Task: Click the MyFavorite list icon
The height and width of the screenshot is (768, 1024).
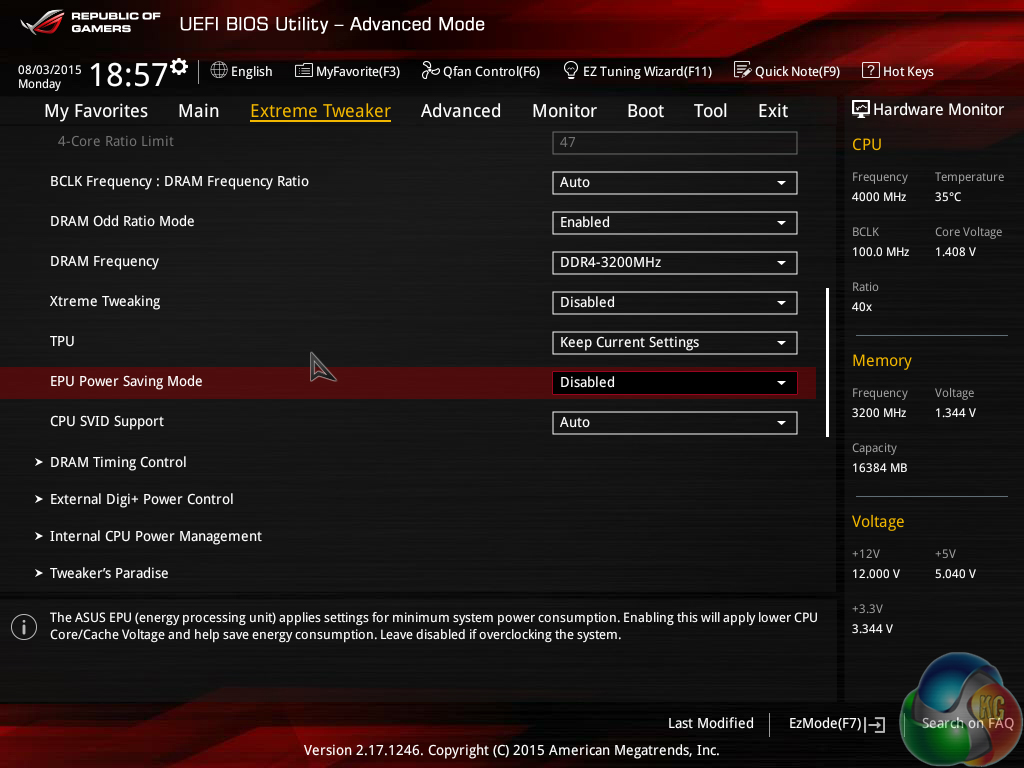Action: pyautogui.click(x=303, y=71)
